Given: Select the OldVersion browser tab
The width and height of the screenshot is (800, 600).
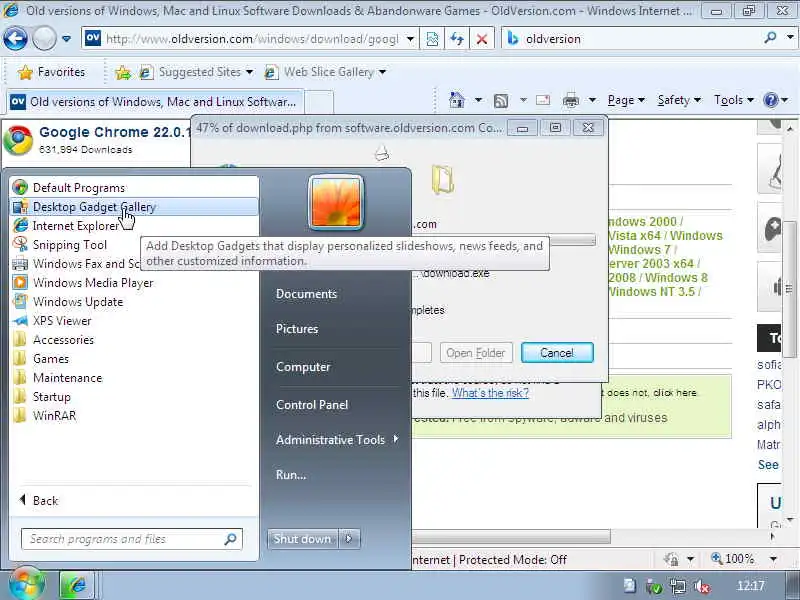Looking at the screenshot, I should pos(155,102).
